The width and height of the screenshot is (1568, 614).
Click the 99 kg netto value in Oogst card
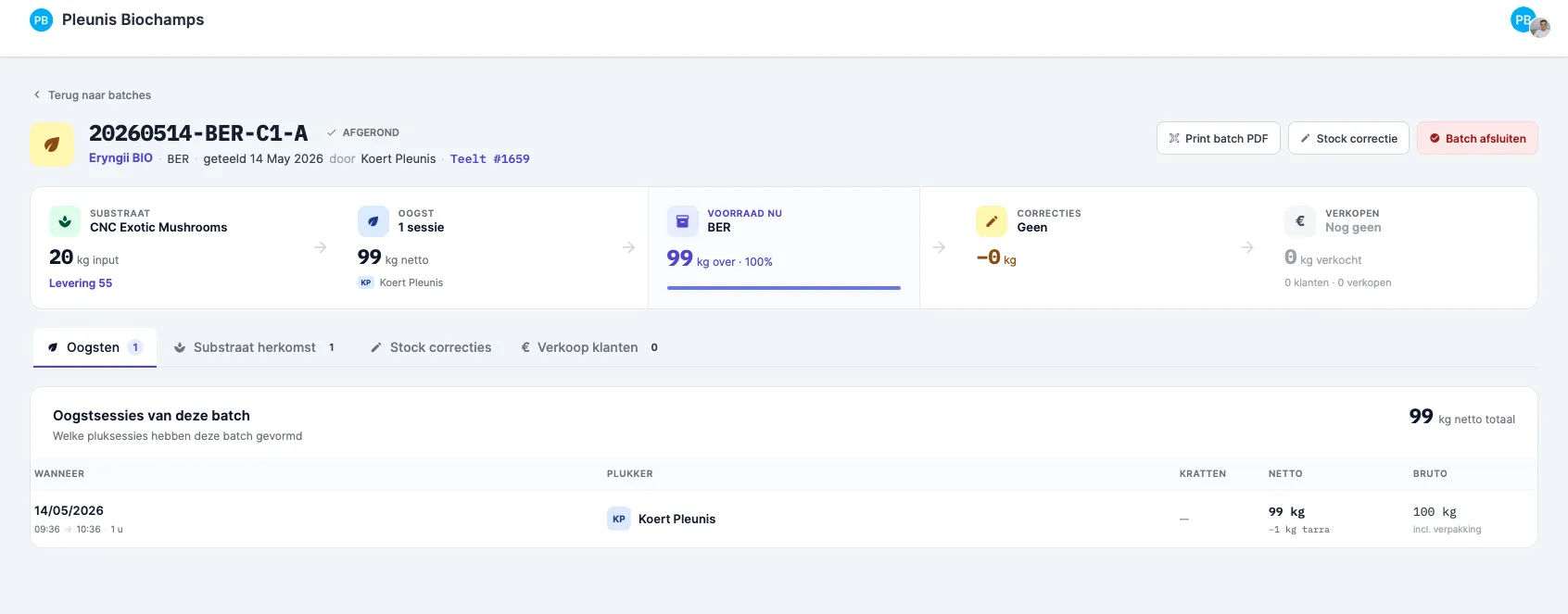[x=393, y=257]
